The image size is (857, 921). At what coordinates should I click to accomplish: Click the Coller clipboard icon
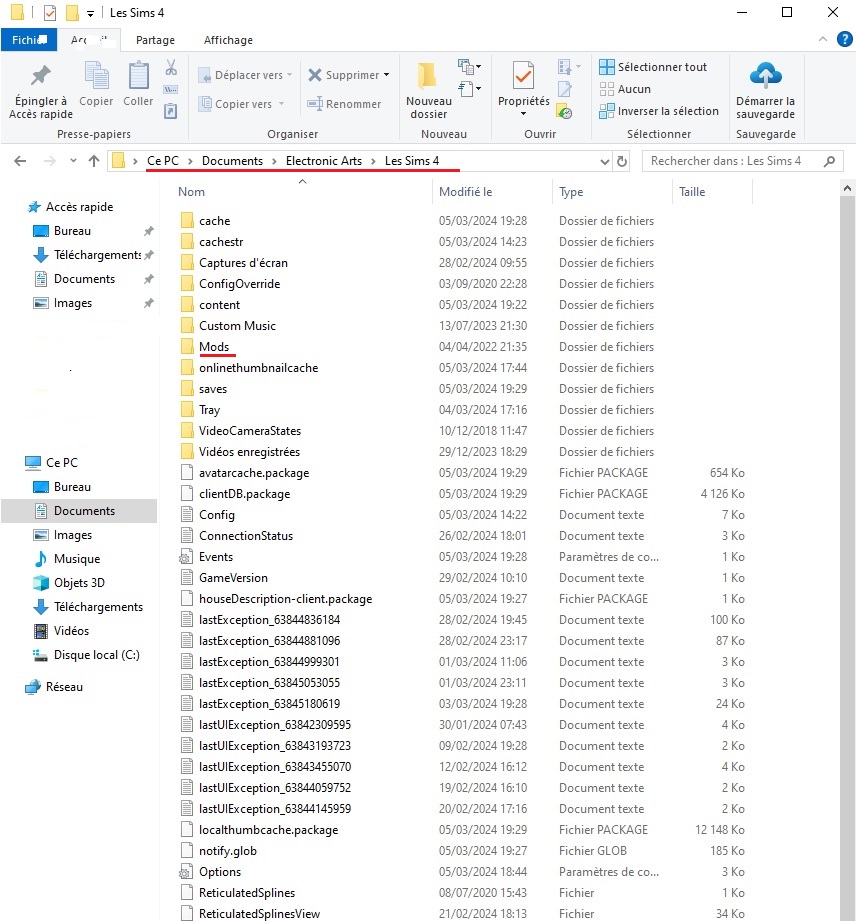click(x=139, y=76)
